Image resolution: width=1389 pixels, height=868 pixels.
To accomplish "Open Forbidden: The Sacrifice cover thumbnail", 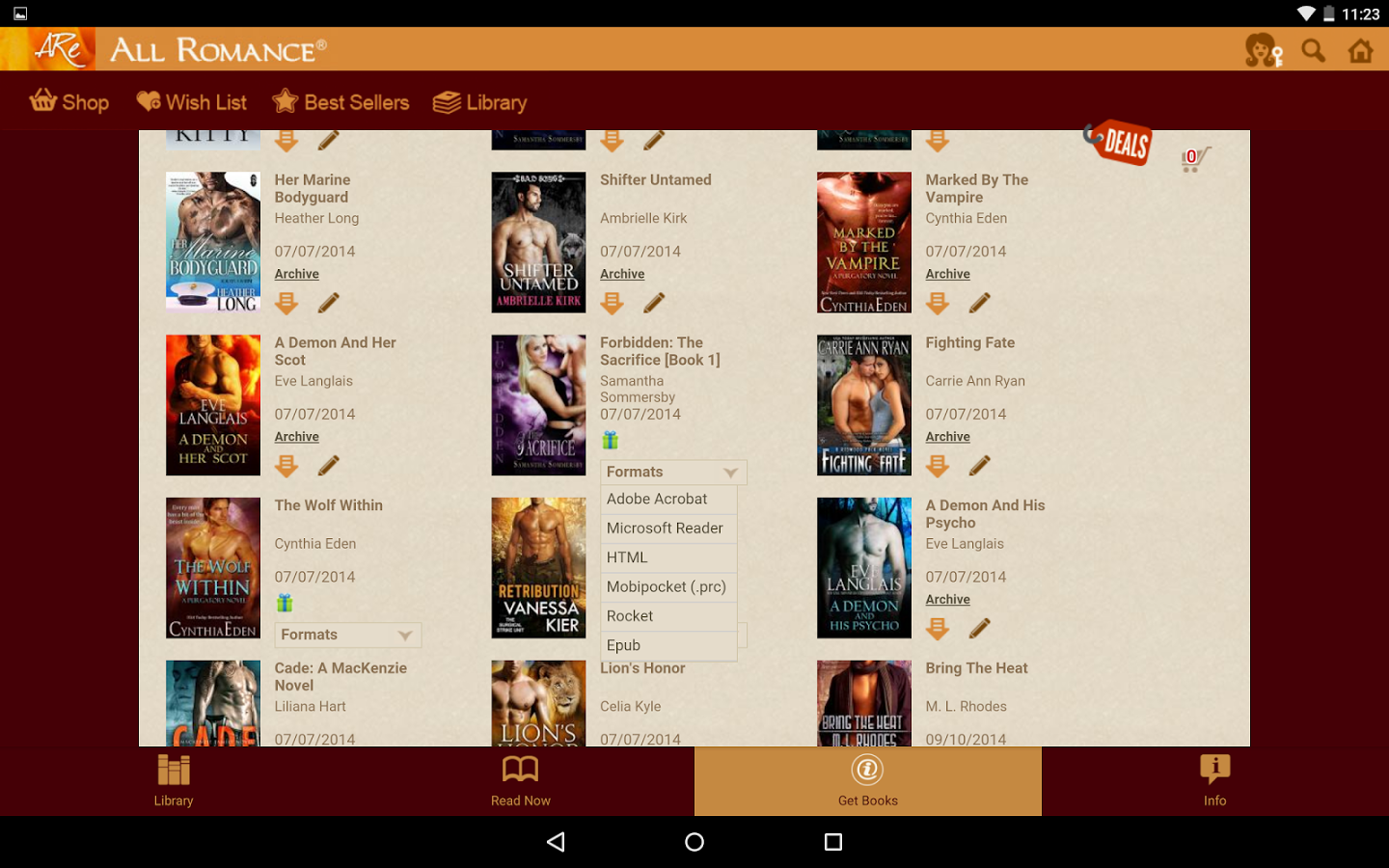I will [538, 405].
